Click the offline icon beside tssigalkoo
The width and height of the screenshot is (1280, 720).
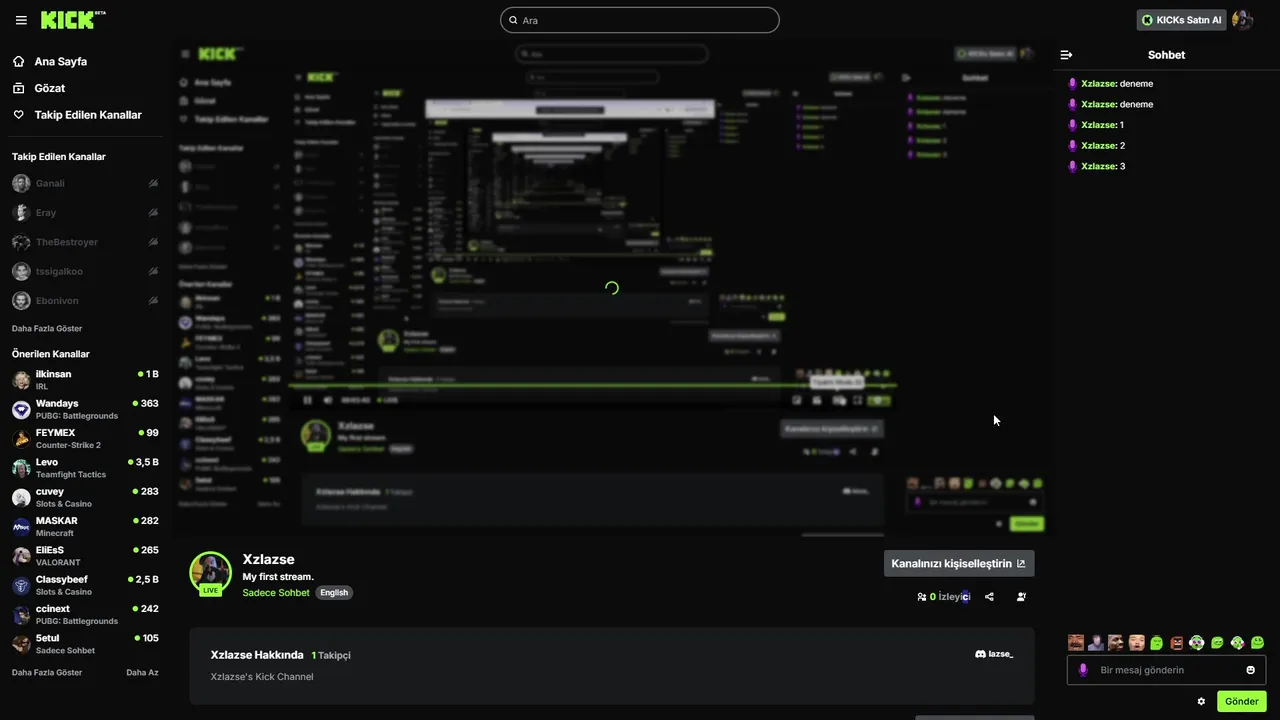point(153,271)
